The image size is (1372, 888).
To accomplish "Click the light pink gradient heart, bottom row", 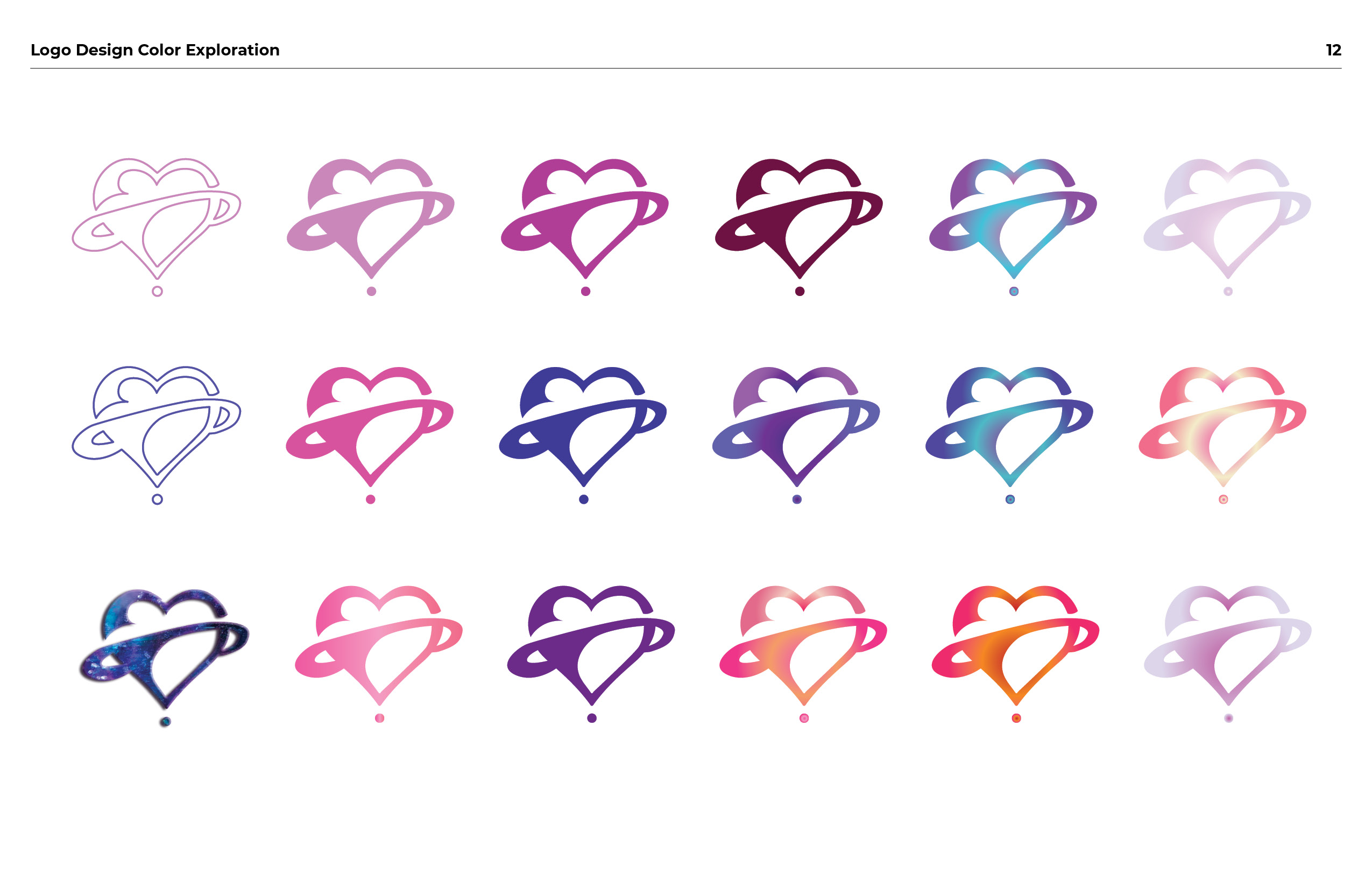I will point(379,646).
